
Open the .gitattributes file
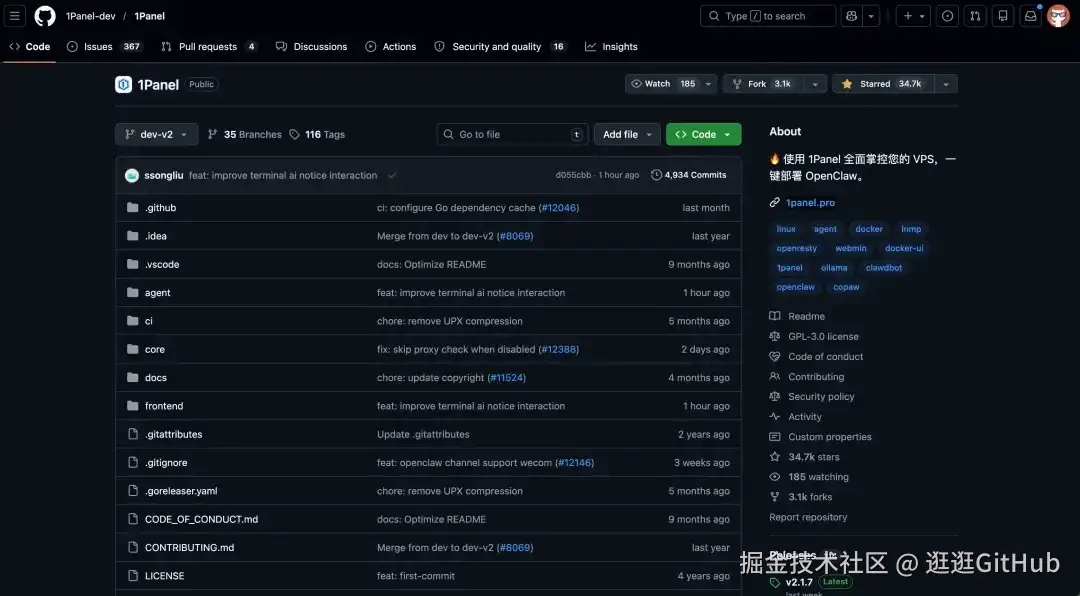(174, 434)
